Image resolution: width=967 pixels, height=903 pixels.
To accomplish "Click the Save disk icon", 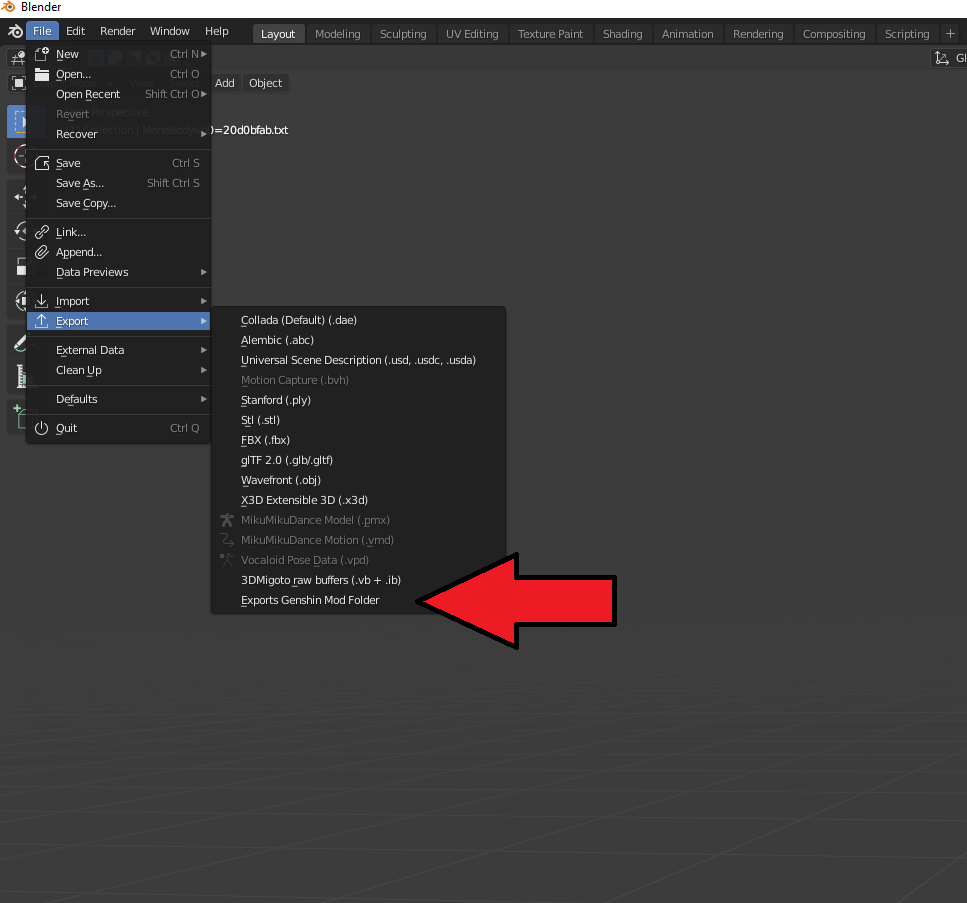I will tap(41, 163).
